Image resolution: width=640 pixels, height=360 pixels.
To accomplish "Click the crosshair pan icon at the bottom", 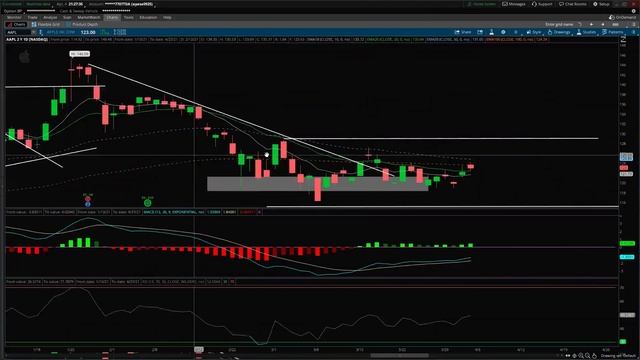I will (574, 356).
